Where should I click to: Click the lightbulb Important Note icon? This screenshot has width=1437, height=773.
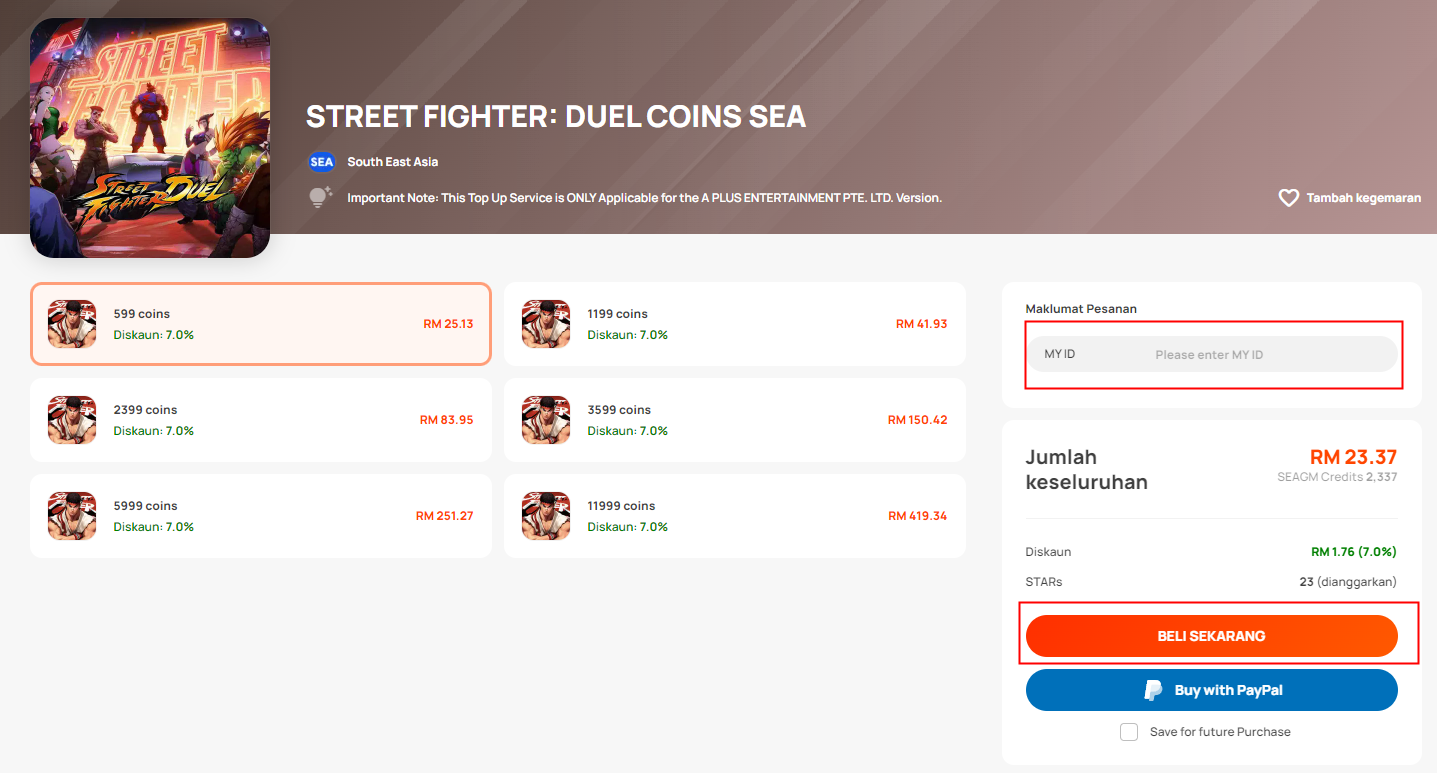(320, 197)
